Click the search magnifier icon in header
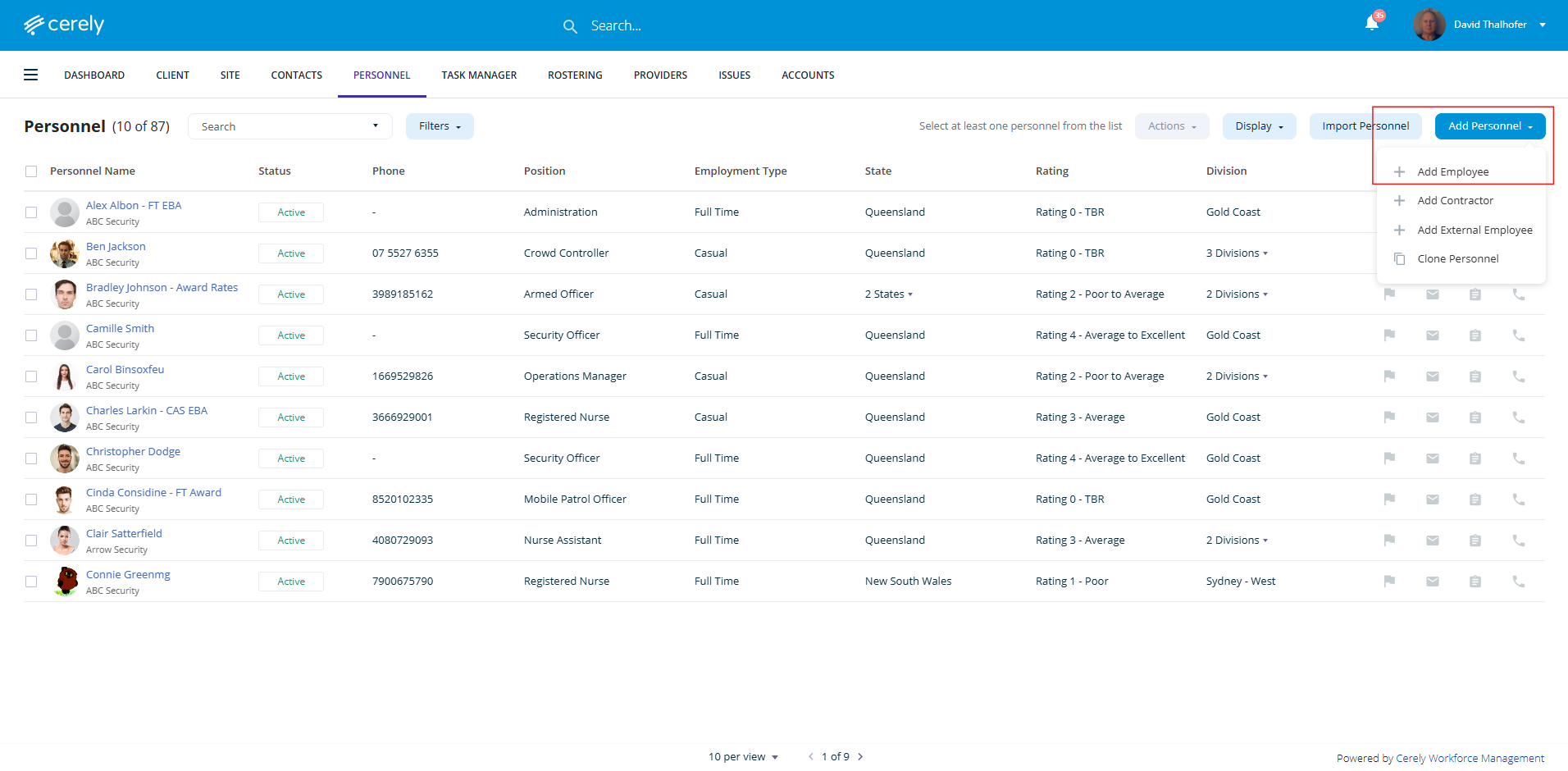 tap(570, 26)
